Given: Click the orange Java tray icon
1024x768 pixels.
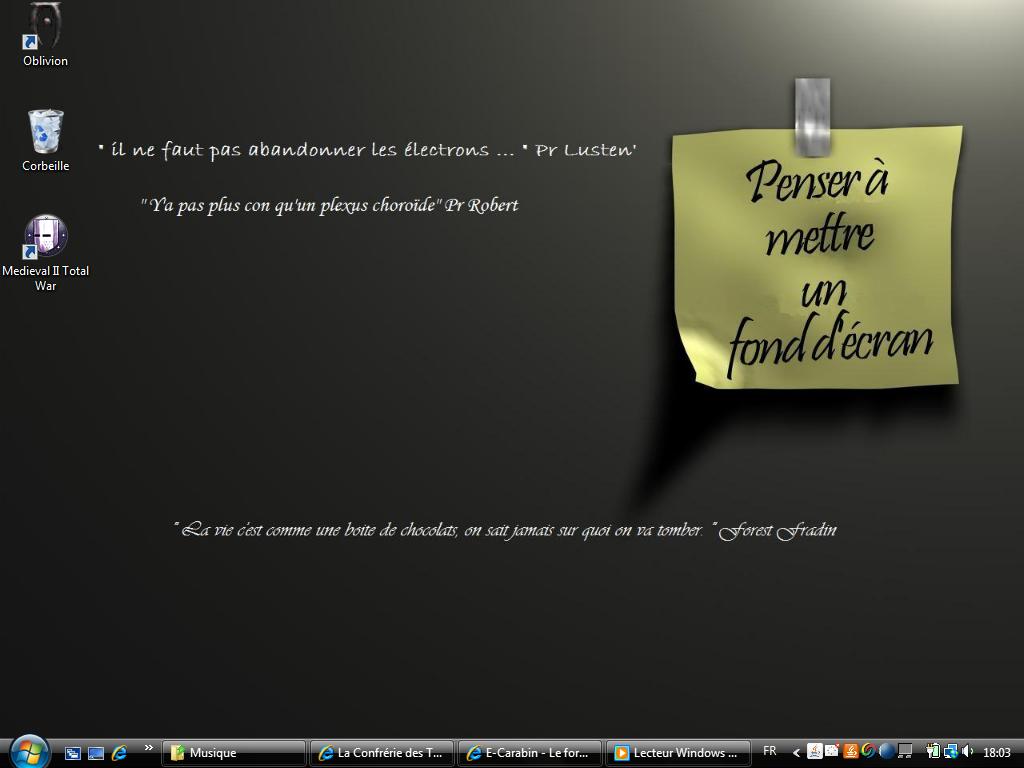Looking at the screenshot, I should coord(851,751).
